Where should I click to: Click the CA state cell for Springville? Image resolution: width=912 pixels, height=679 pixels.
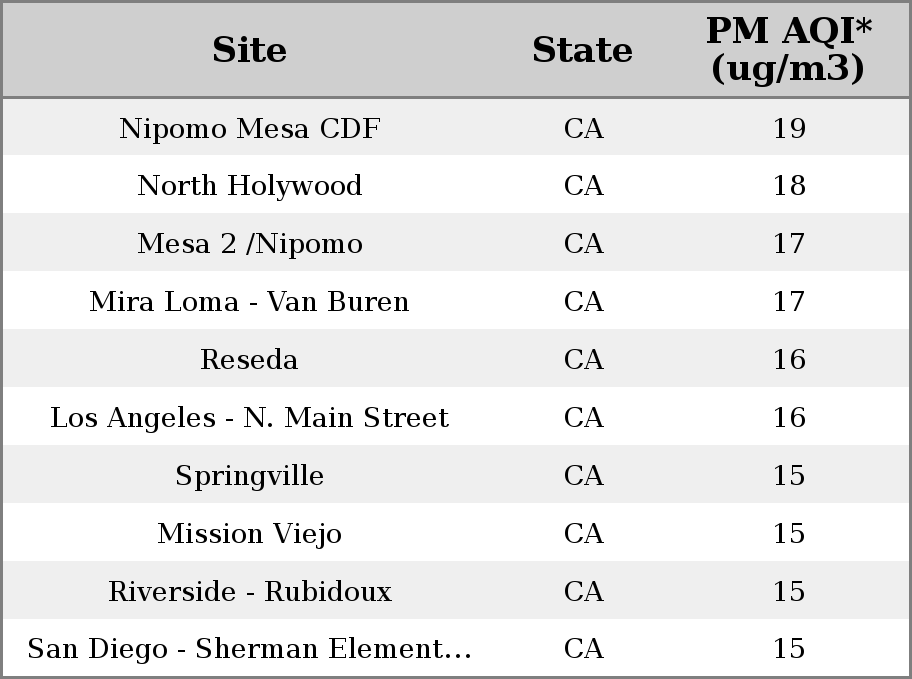click(x=584, y=475)
